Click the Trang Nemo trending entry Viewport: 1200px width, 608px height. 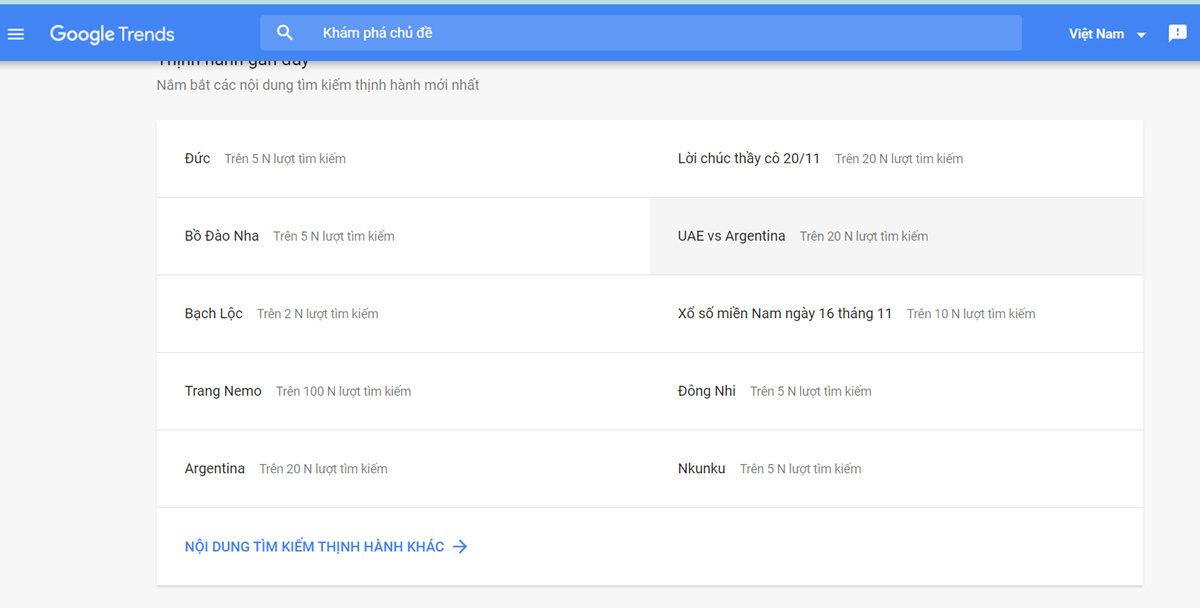[x=222, y=391]
